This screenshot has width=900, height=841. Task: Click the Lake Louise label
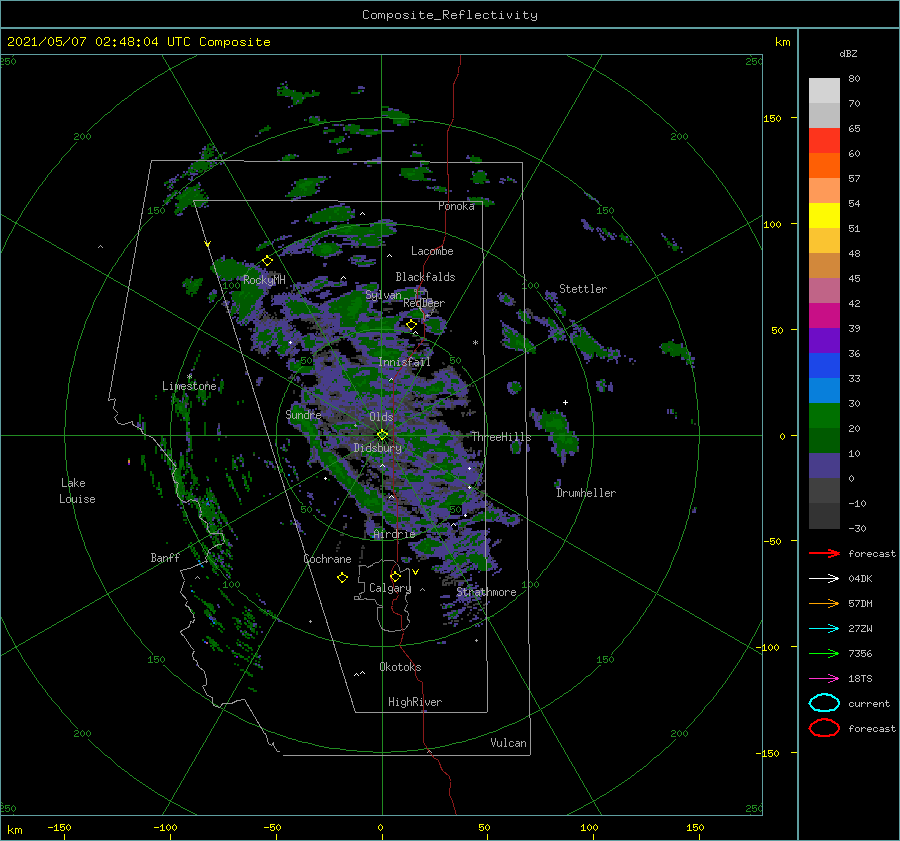pos(77,491)
